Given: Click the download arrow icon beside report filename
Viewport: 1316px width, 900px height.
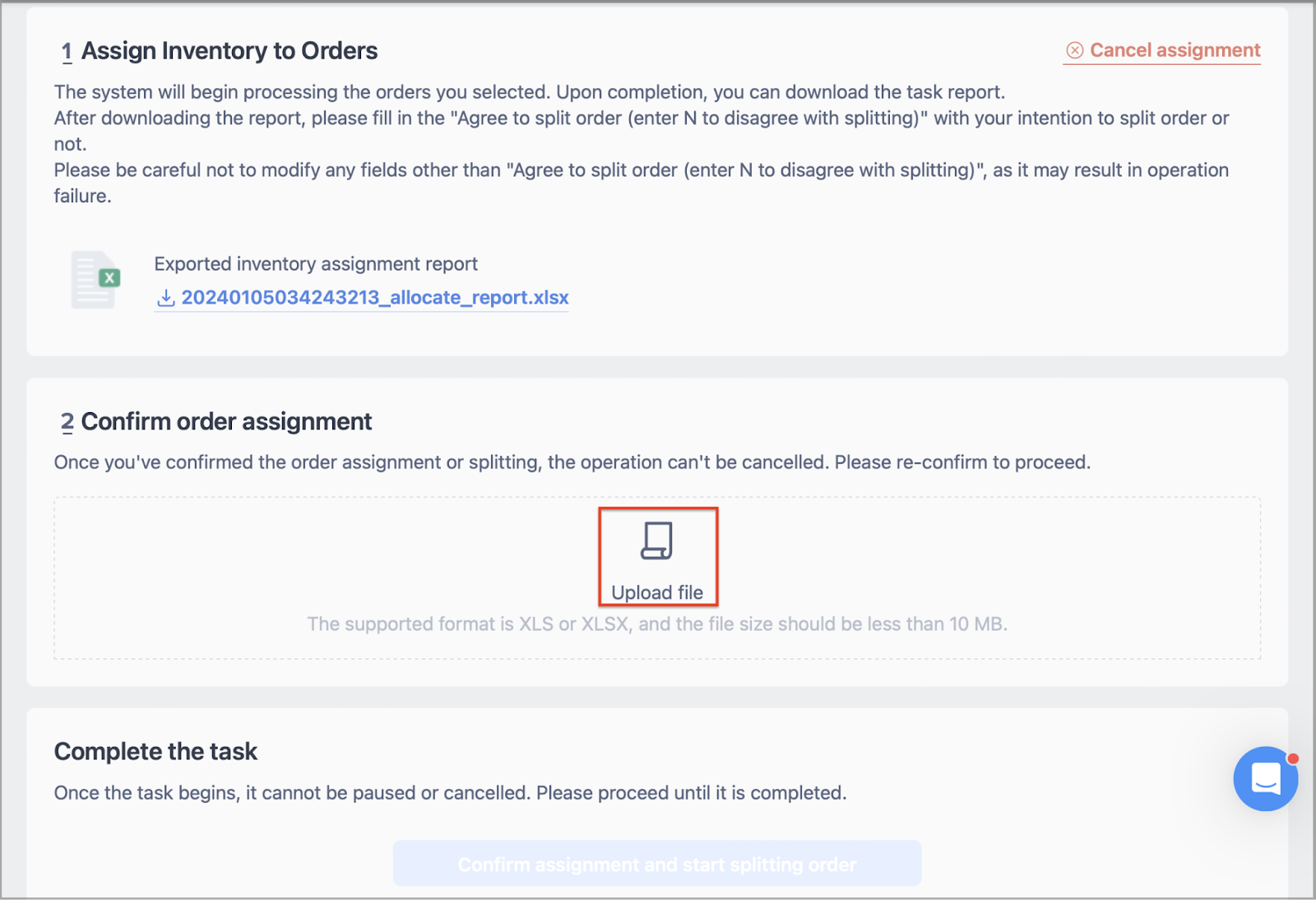Looking at the screenshot, I should coord(165,297).
